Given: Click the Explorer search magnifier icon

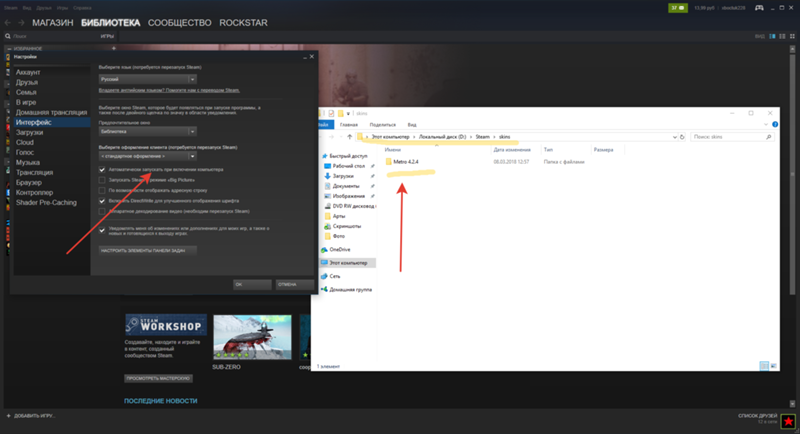Looking at the screenshot, I should (x=768, y=137).
